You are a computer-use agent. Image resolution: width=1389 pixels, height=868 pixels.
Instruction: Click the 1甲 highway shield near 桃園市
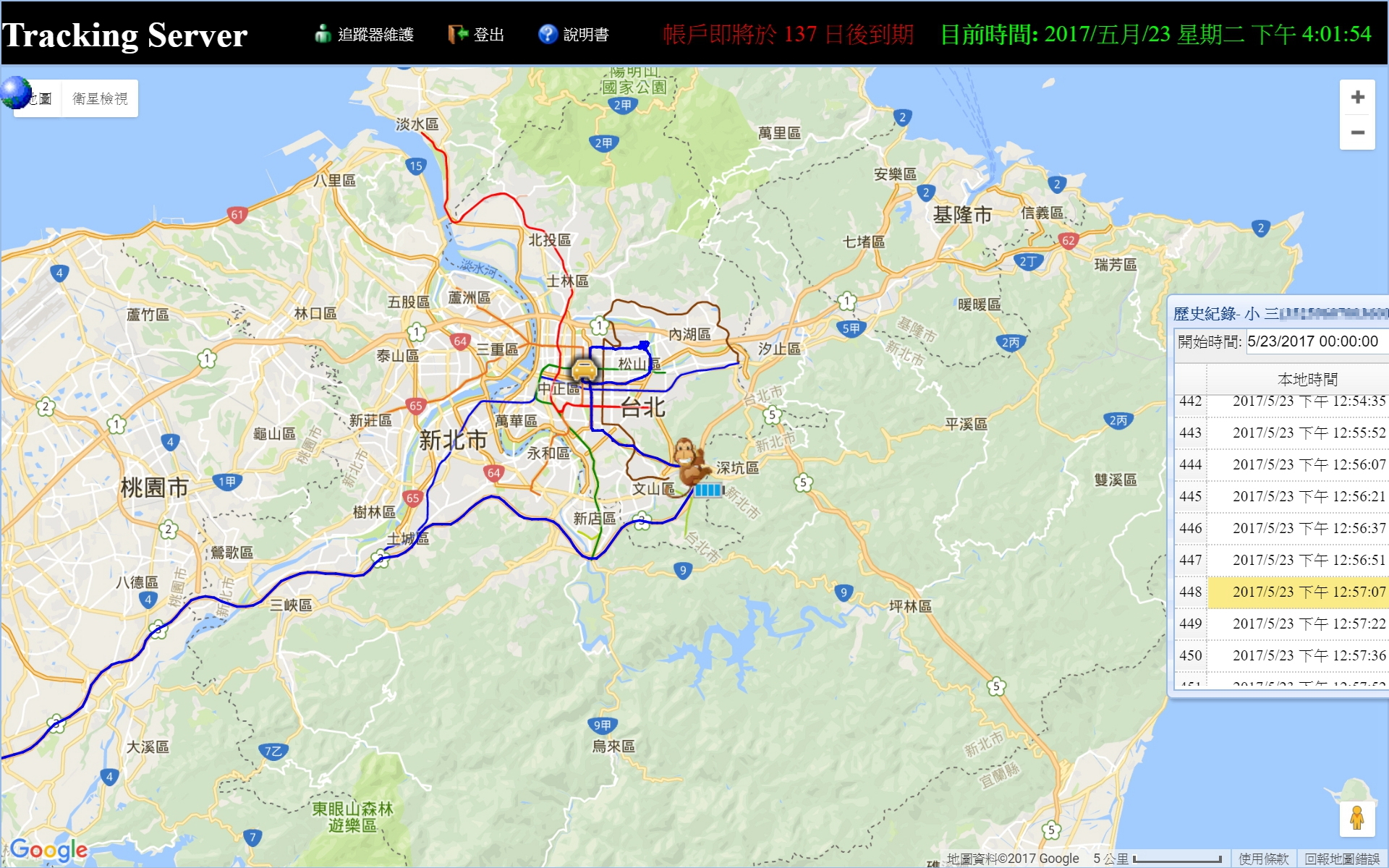point(226,482)
